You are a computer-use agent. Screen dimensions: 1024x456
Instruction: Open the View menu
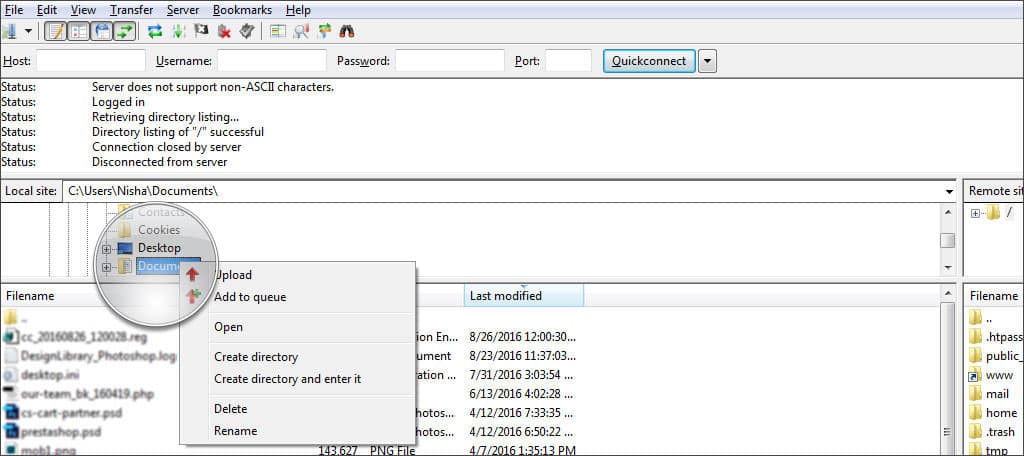coord(83,10)
